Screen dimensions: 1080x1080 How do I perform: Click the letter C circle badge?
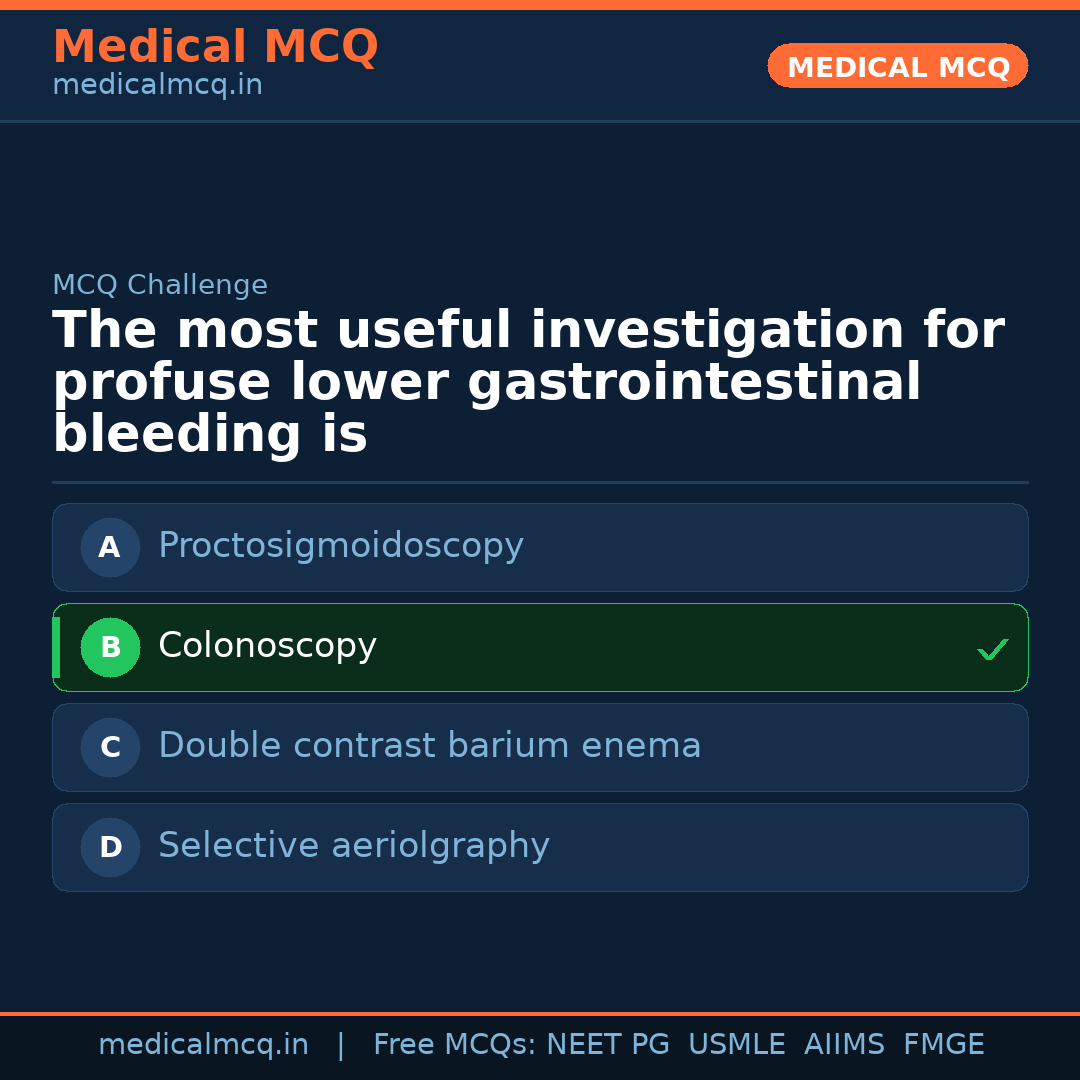(110, 747)
